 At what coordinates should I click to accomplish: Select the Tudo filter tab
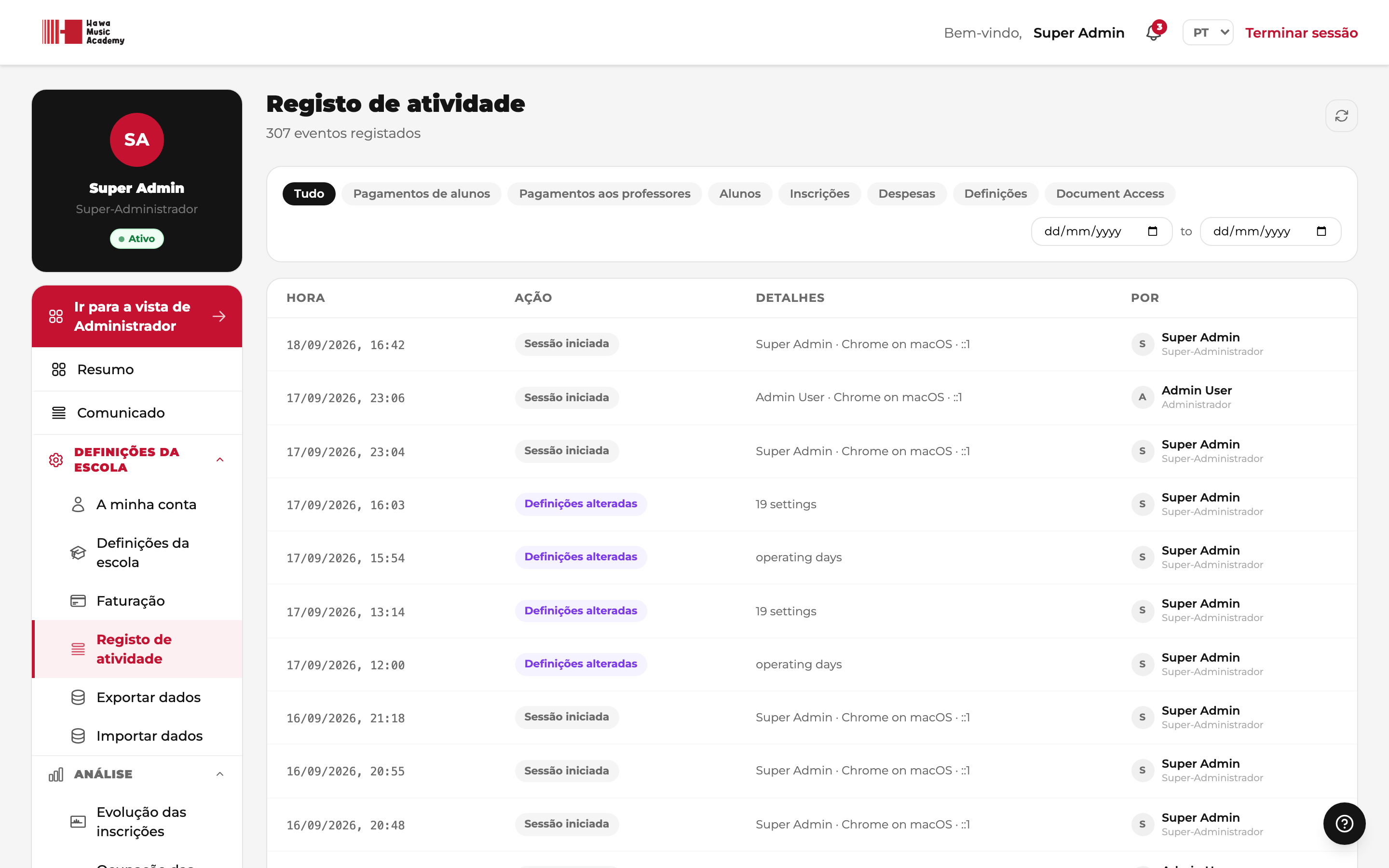(309, 193)
